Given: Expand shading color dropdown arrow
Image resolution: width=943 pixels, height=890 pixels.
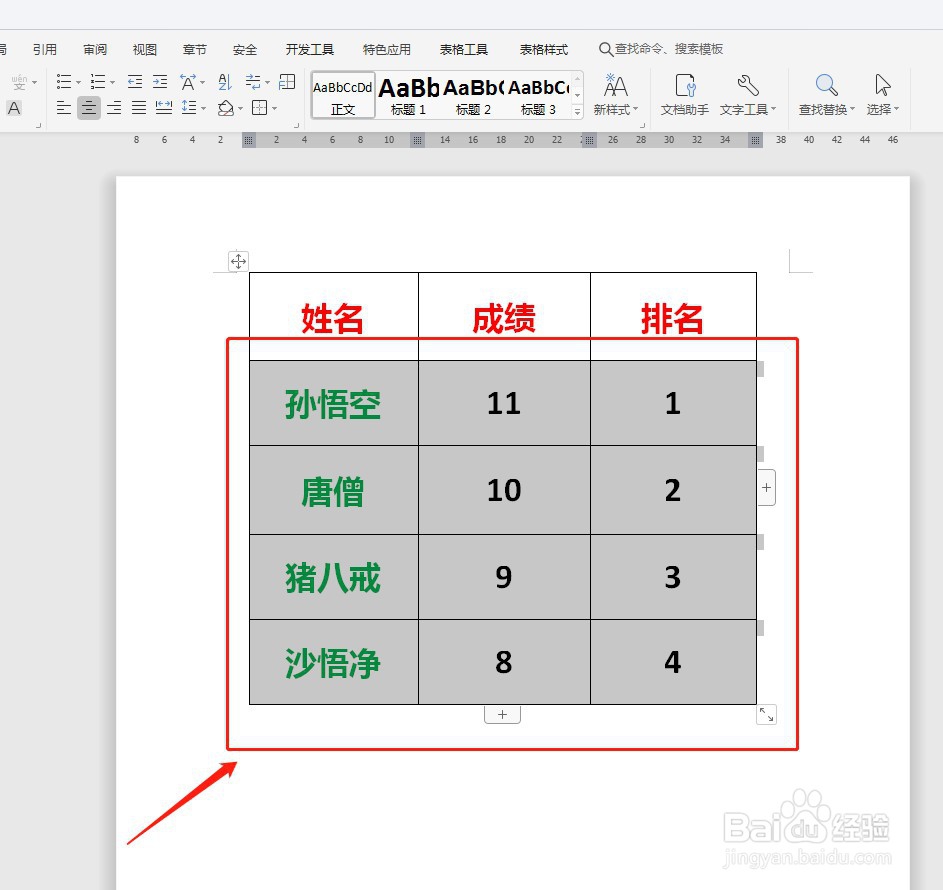Looking at the screenshot, I should (x=241, y=109).
